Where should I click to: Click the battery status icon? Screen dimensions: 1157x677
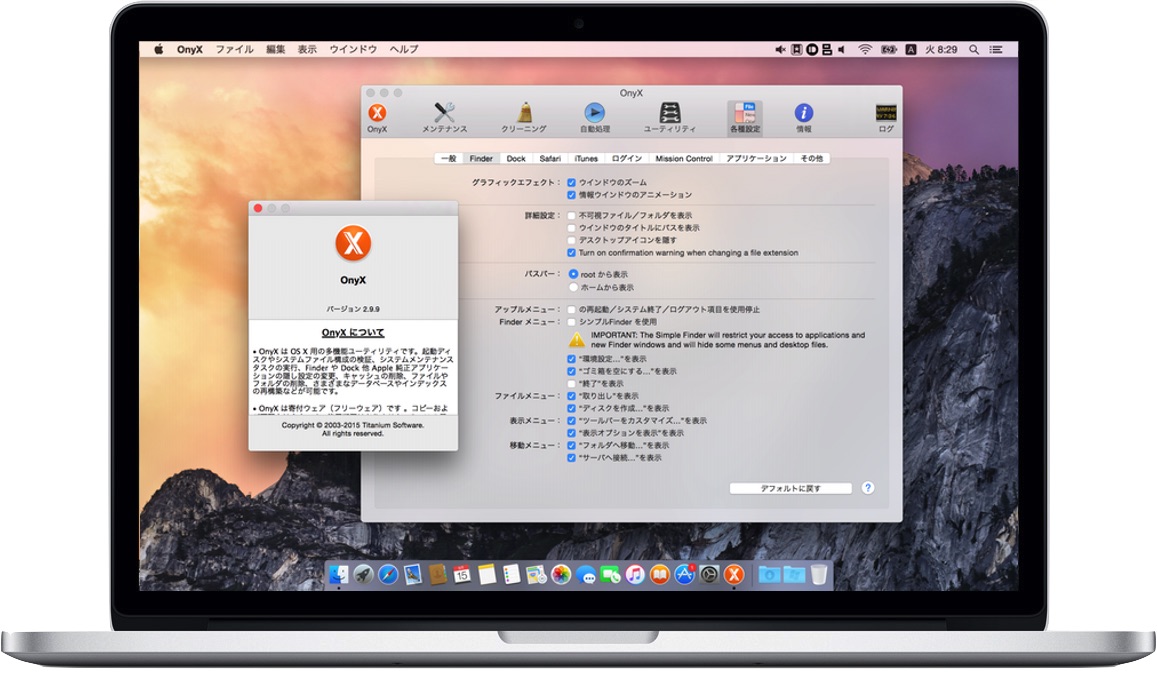click(889, 49)
